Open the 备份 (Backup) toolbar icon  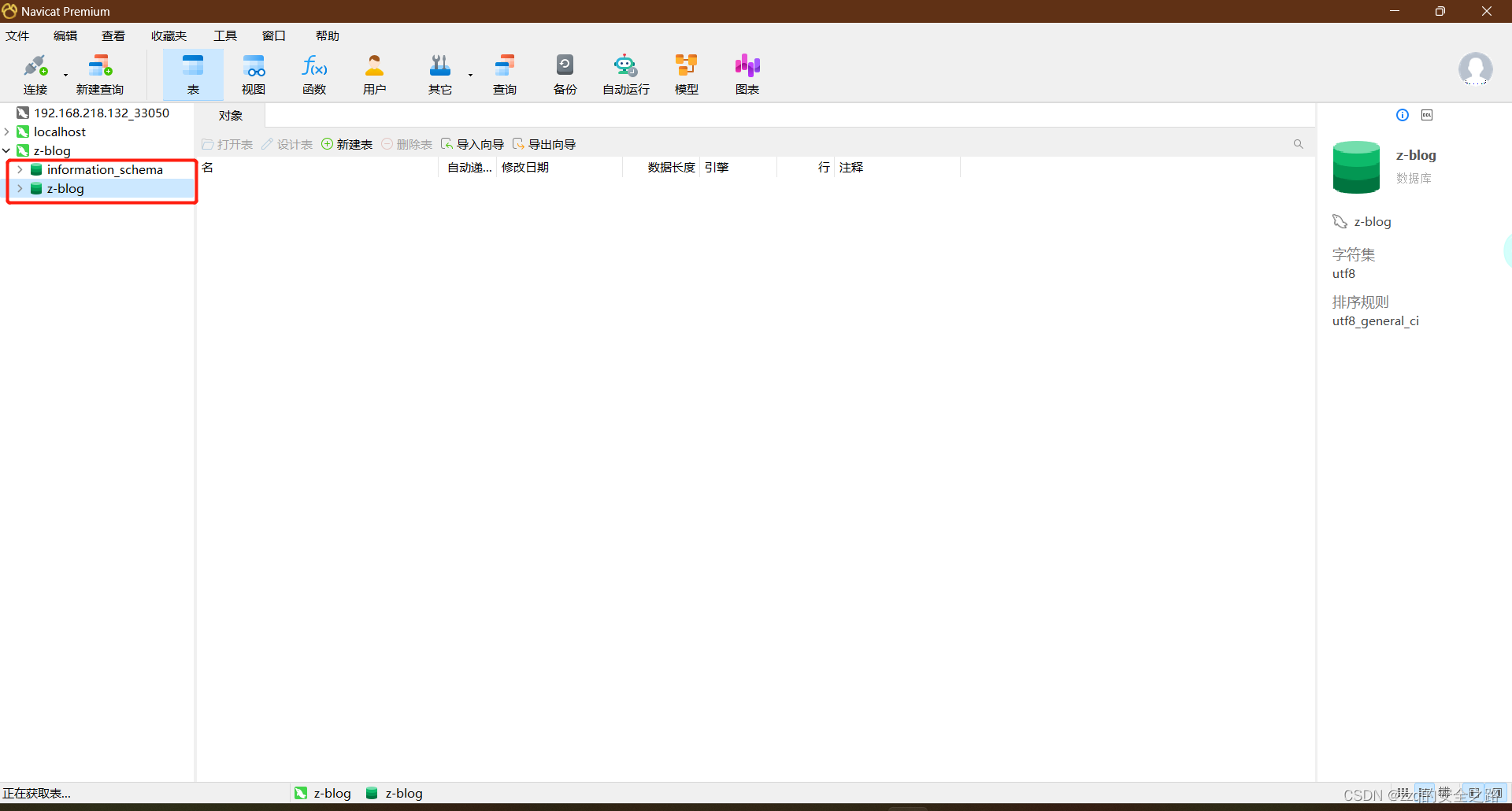pyautogui.click(x=565, y=75)
